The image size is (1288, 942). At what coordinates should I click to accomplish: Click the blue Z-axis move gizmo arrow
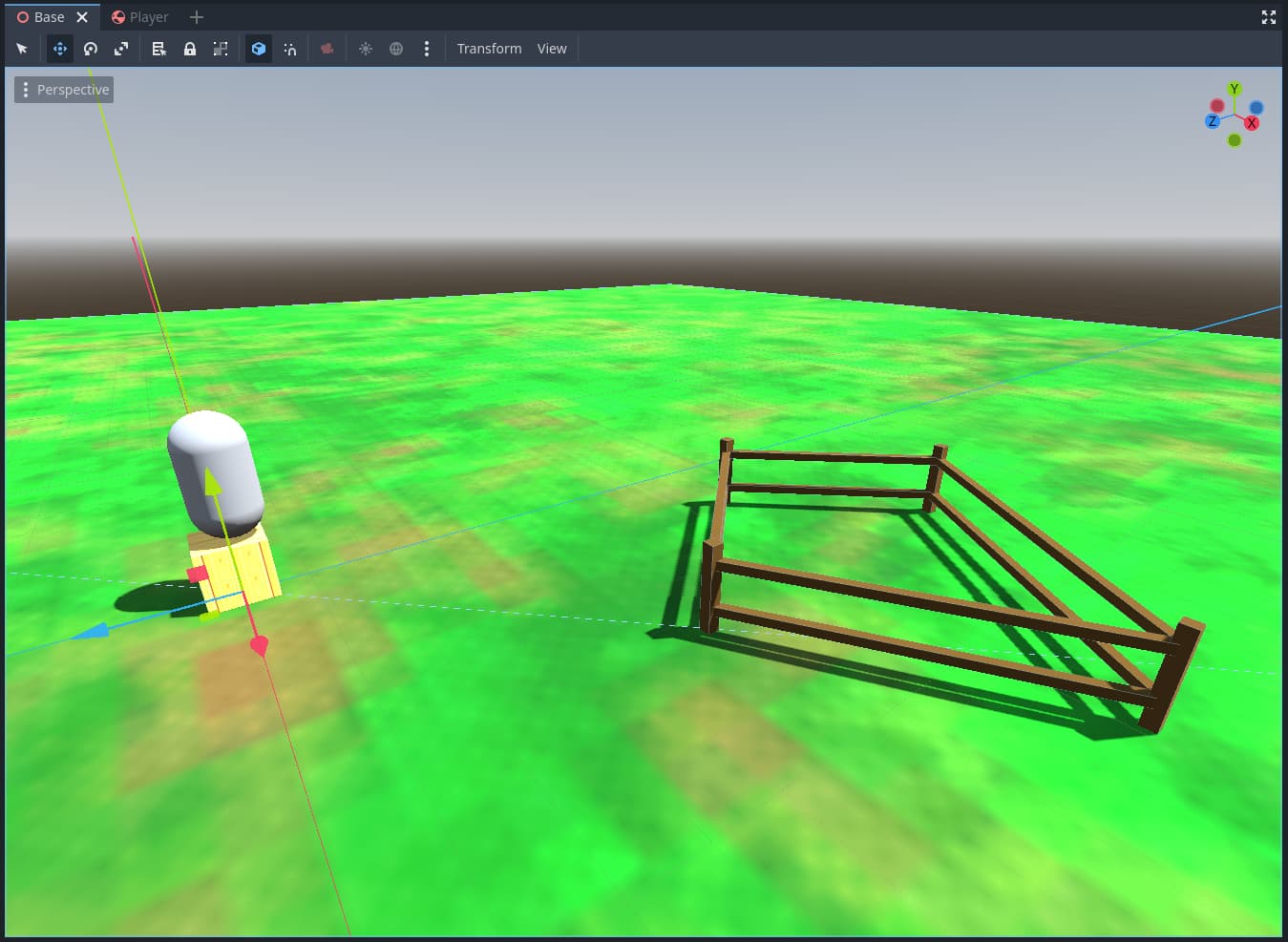tap(91, 631)
